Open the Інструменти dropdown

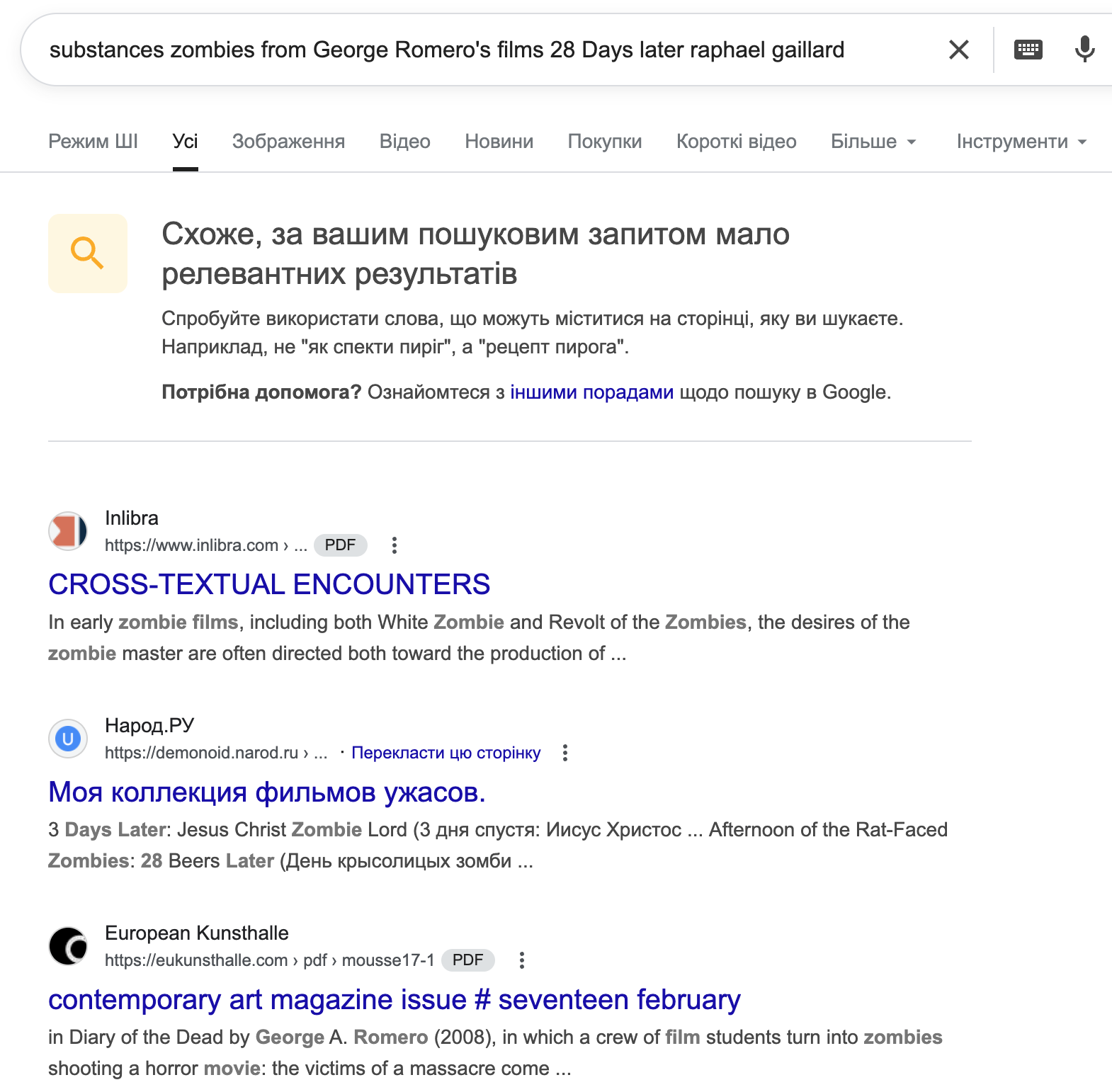[x=1021, y=142]
